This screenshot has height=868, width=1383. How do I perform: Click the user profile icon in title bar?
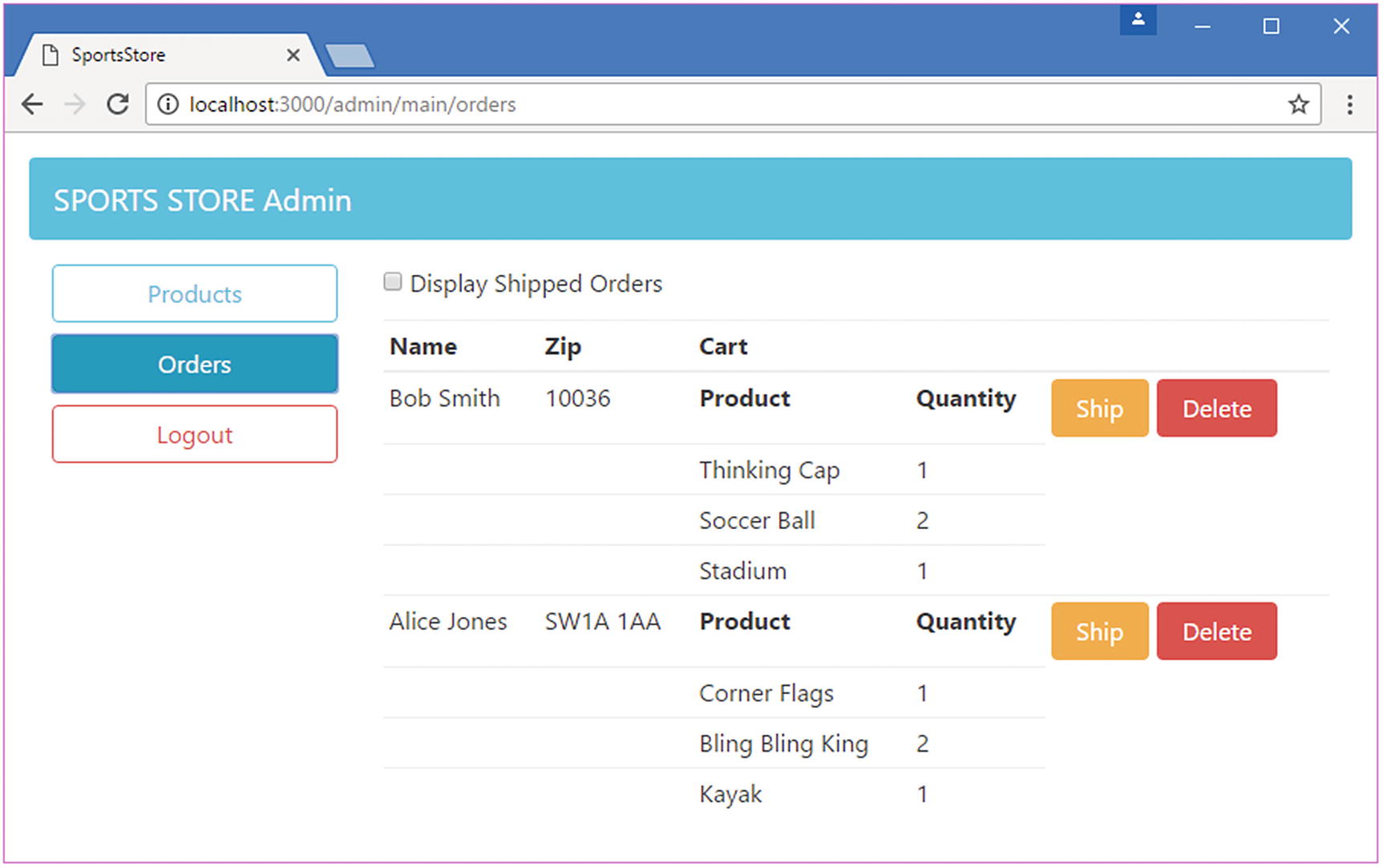click(1138, 20)
